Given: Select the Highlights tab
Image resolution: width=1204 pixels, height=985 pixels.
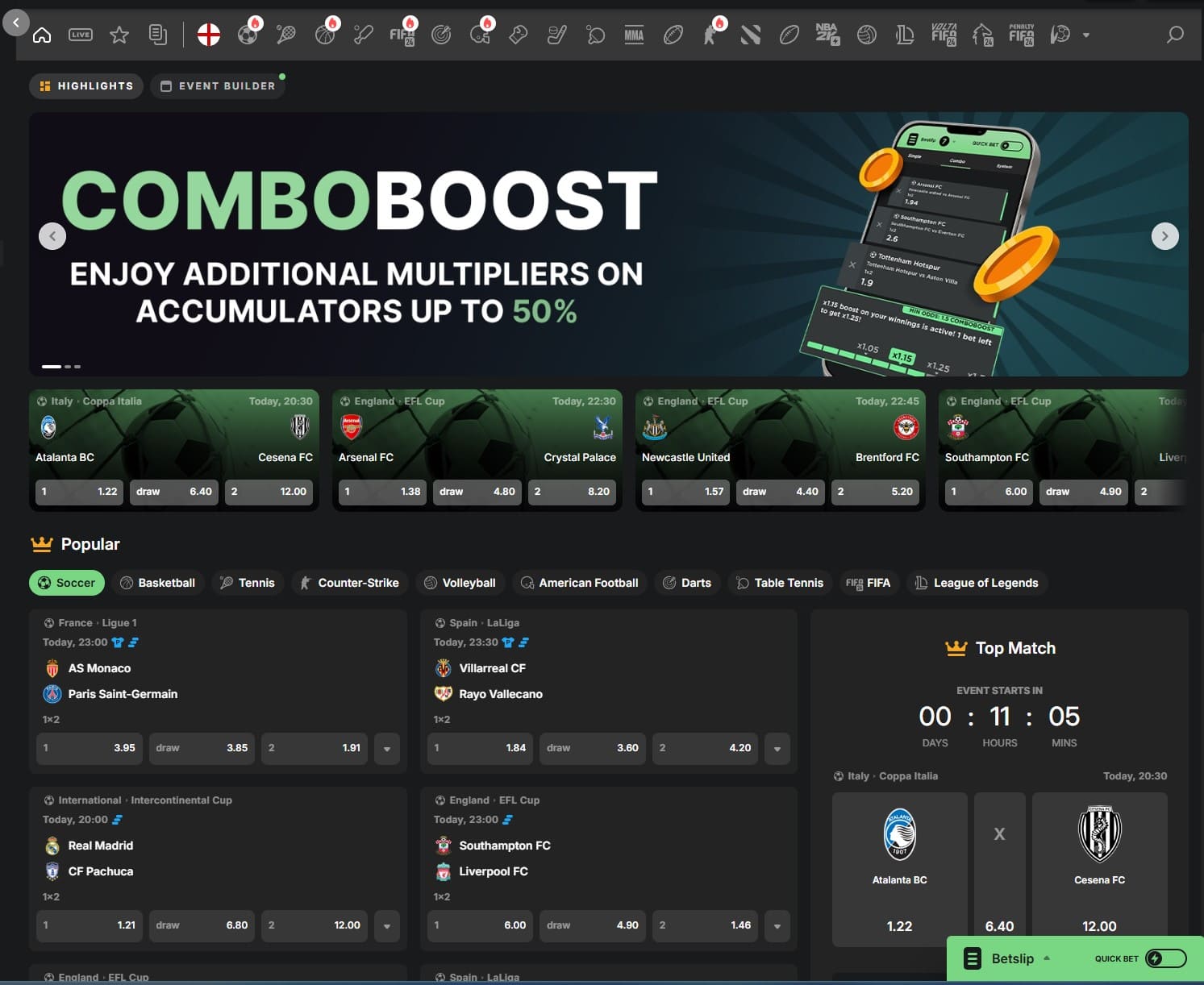Looking at the screenshot, I should (85, 85).
